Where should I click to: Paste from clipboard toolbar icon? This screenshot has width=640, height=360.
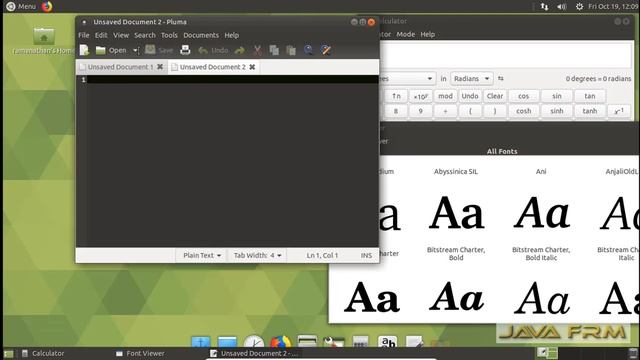[291, 50]
